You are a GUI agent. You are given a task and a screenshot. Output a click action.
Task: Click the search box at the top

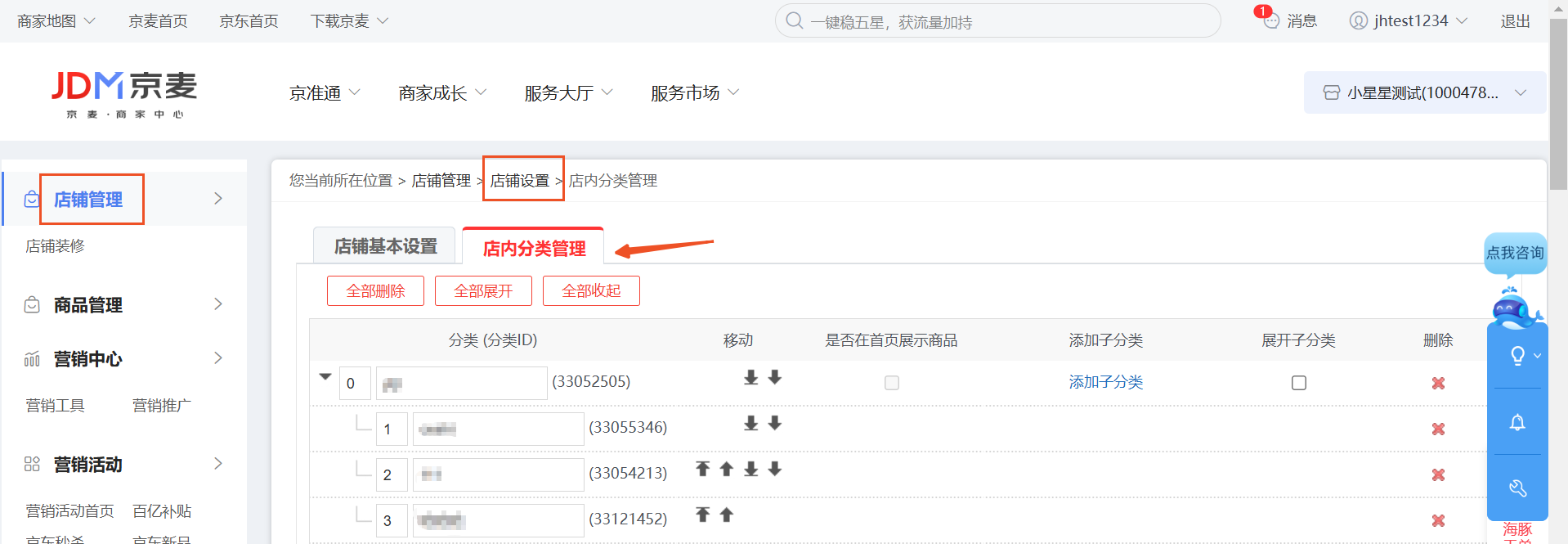click(x=997, y=21)
